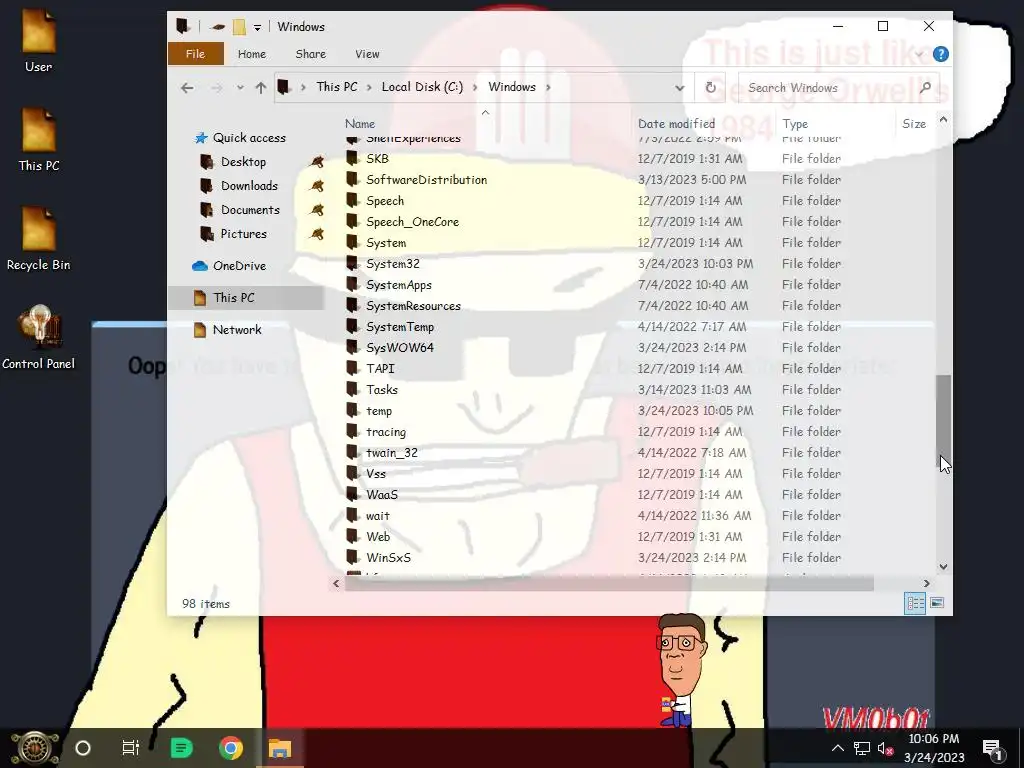Click the new folder icon in title bar
Image resolution: width=1024 pixels, height=768 pixels.
(239, 27)
